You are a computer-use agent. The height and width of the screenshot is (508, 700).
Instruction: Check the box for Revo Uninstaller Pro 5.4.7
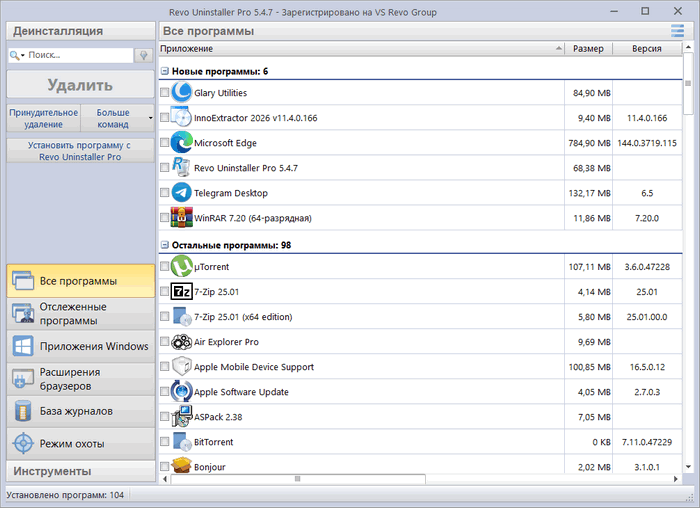[x=165, y=168]
